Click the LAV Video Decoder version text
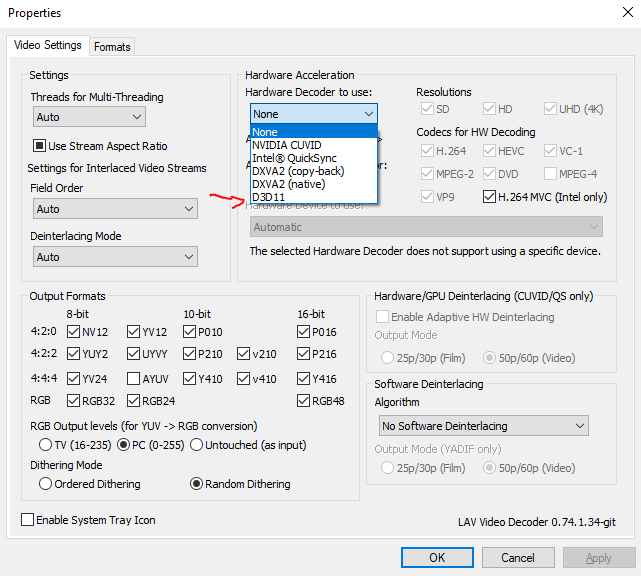The image size is (641, 576). [537, 522]
